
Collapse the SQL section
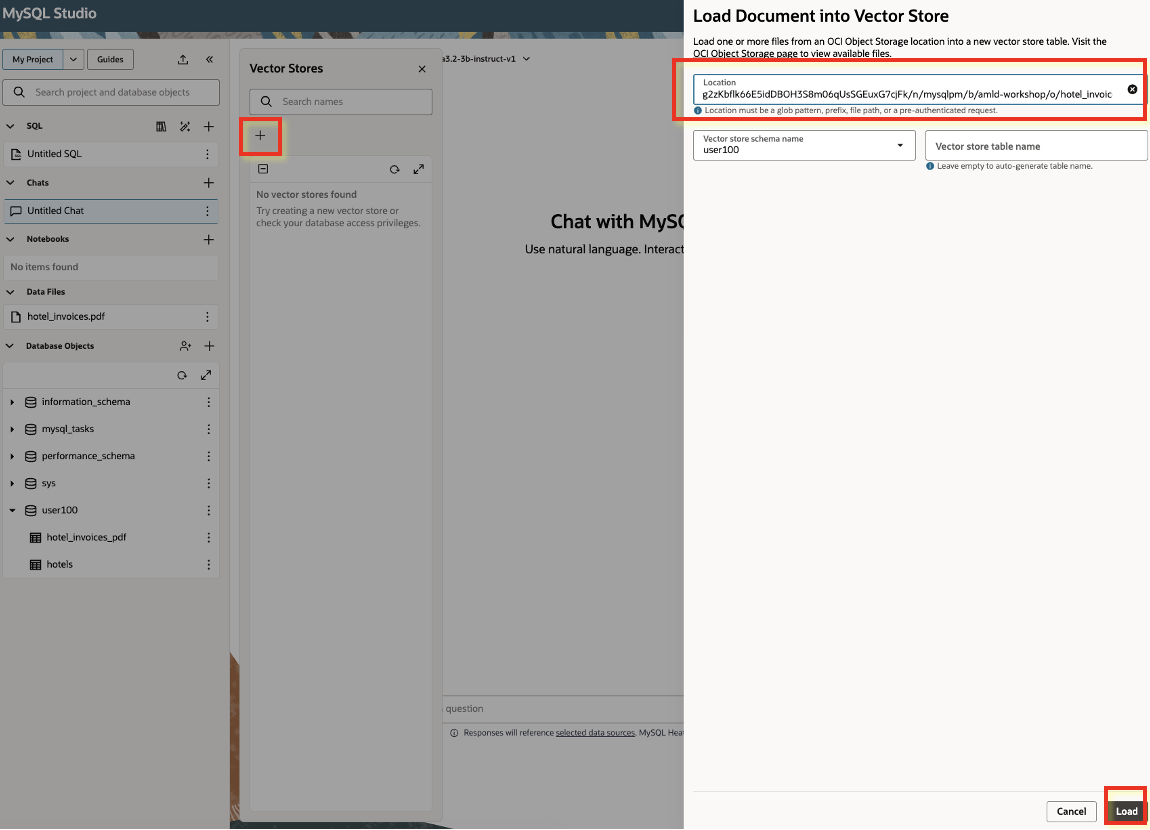click(x=10, y=126)
